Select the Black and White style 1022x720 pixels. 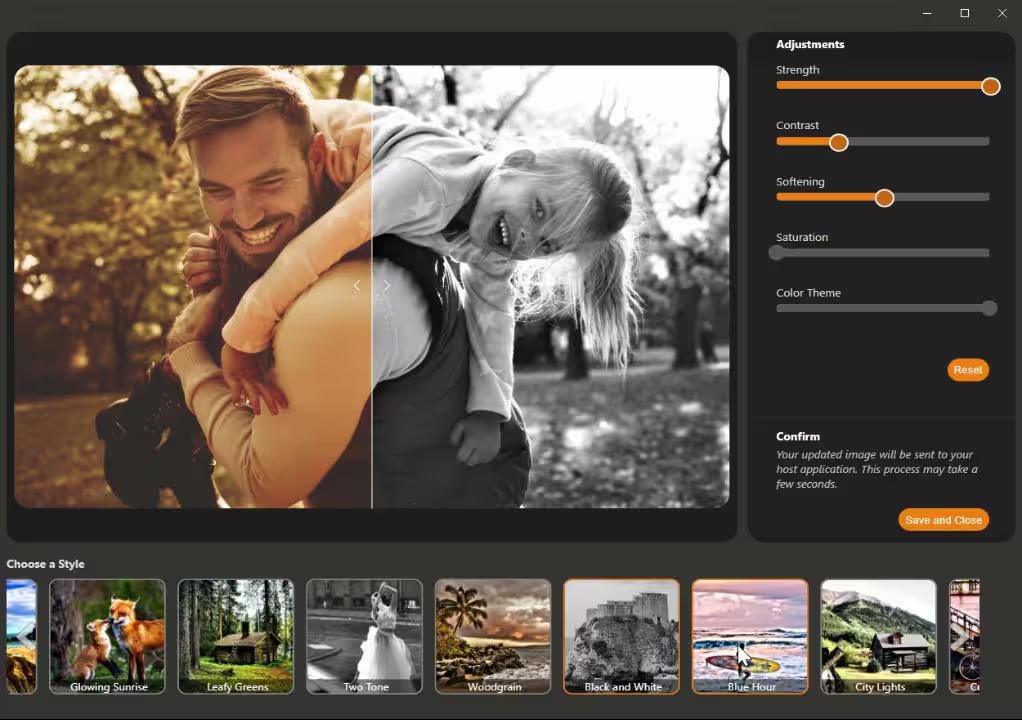(x=621, y=635)
